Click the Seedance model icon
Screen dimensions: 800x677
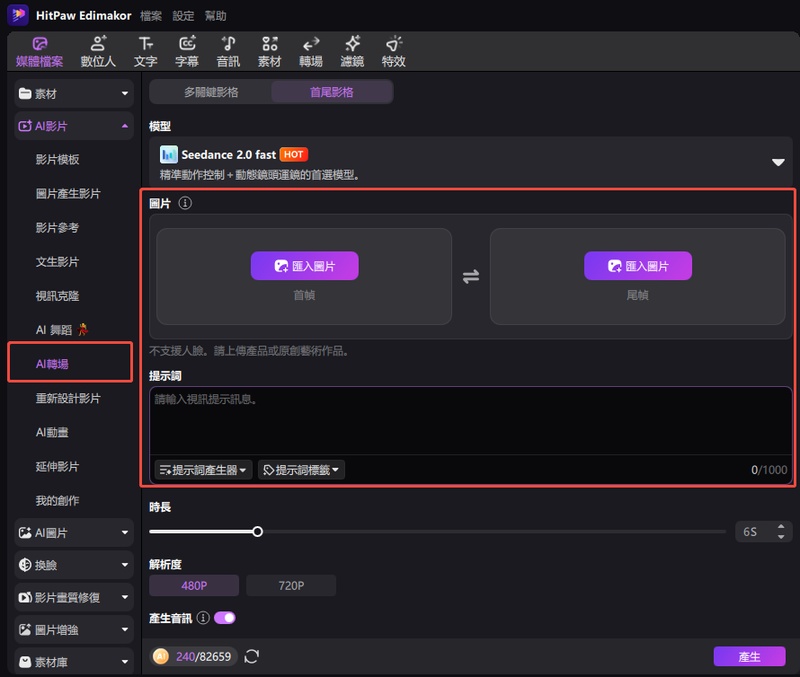[168, 154]
